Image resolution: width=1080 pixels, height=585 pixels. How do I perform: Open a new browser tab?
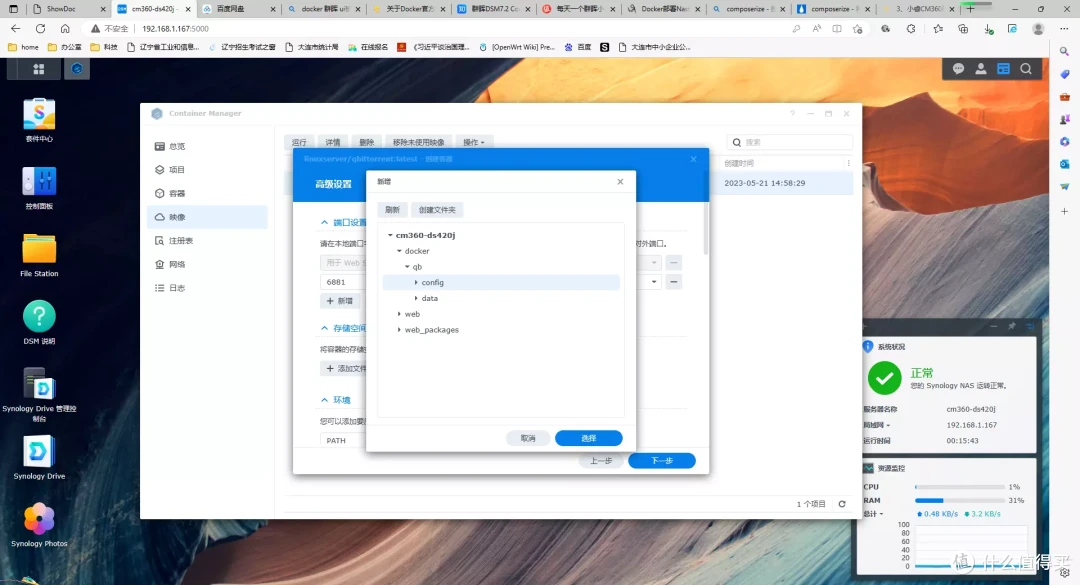970,9
